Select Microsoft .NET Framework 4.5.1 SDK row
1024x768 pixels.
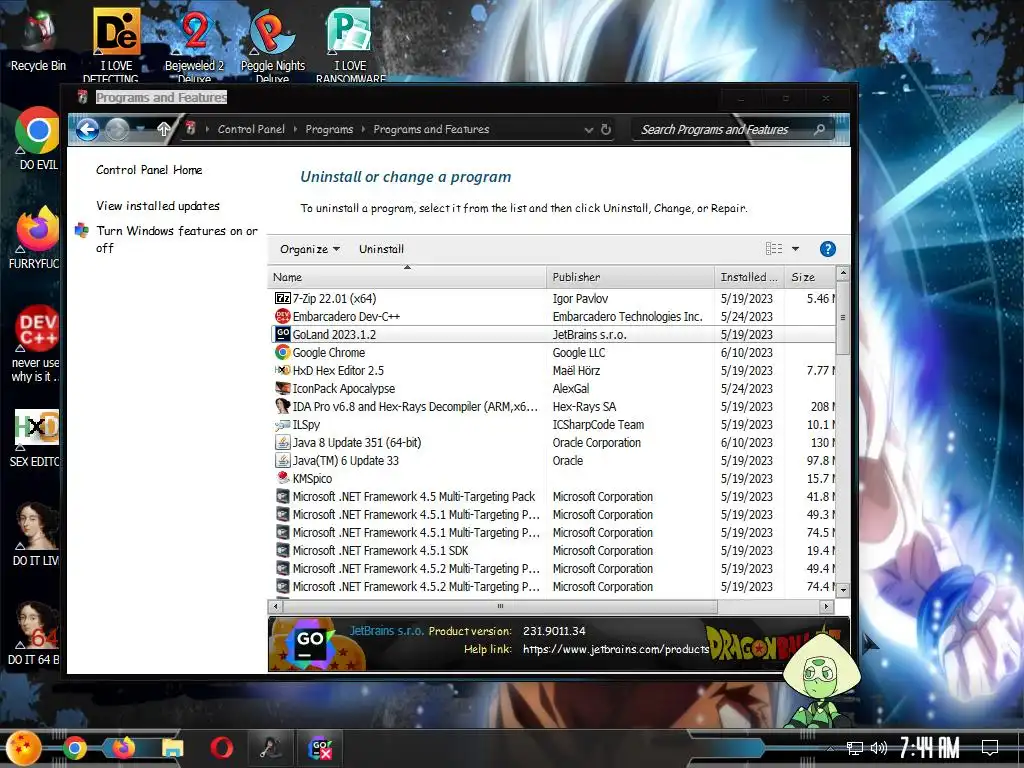552,551
